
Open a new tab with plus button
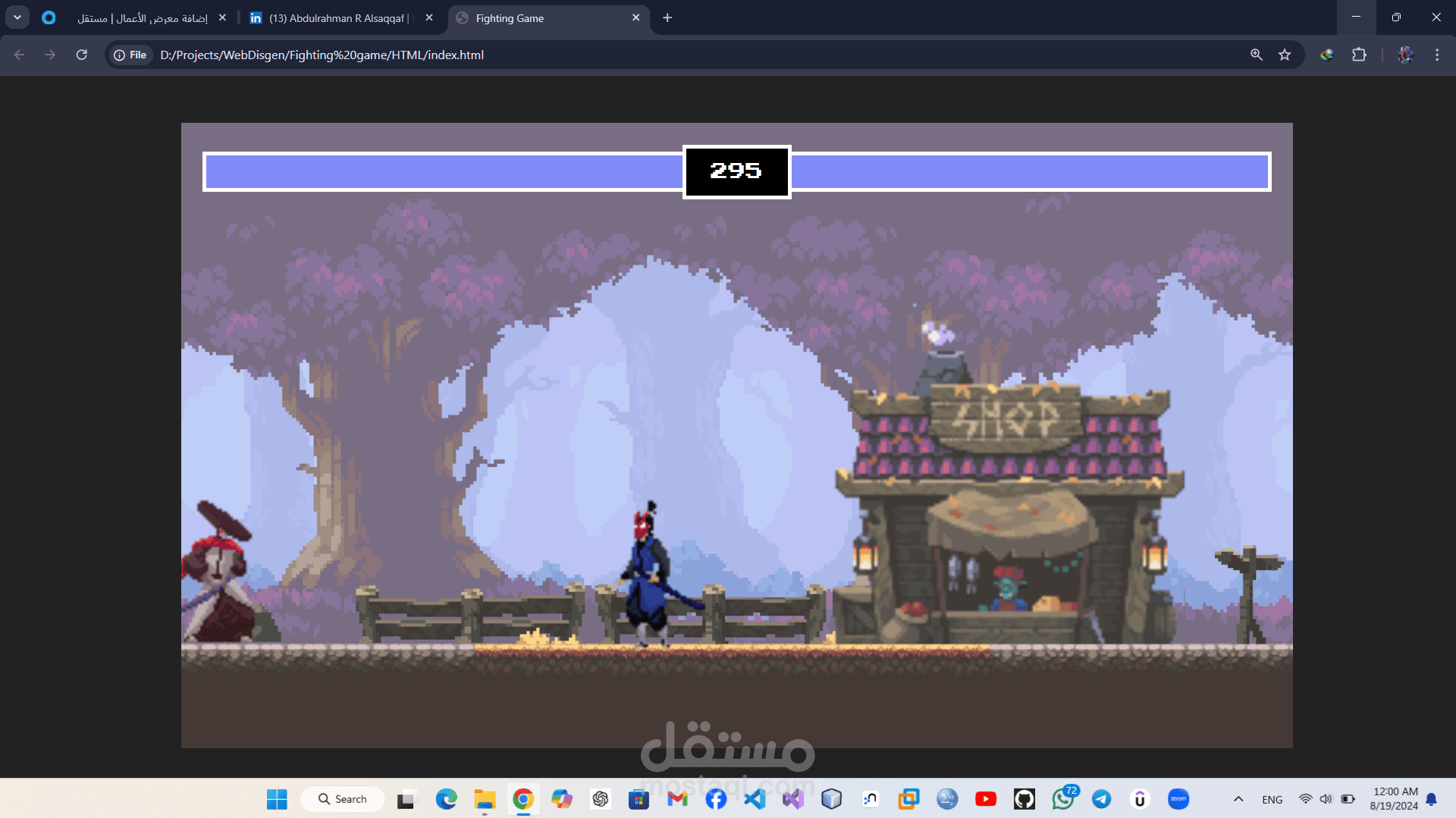pos(667,17)
